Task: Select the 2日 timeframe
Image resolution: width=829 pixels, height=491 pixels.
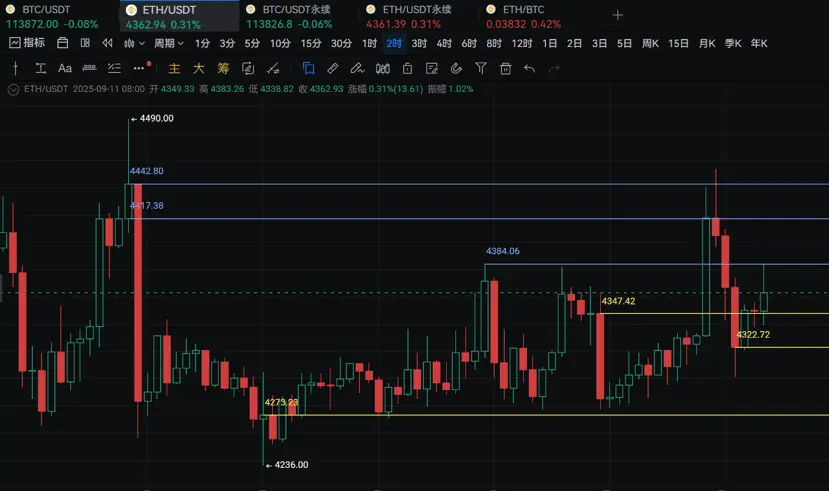Action: (x=574, y=43)
